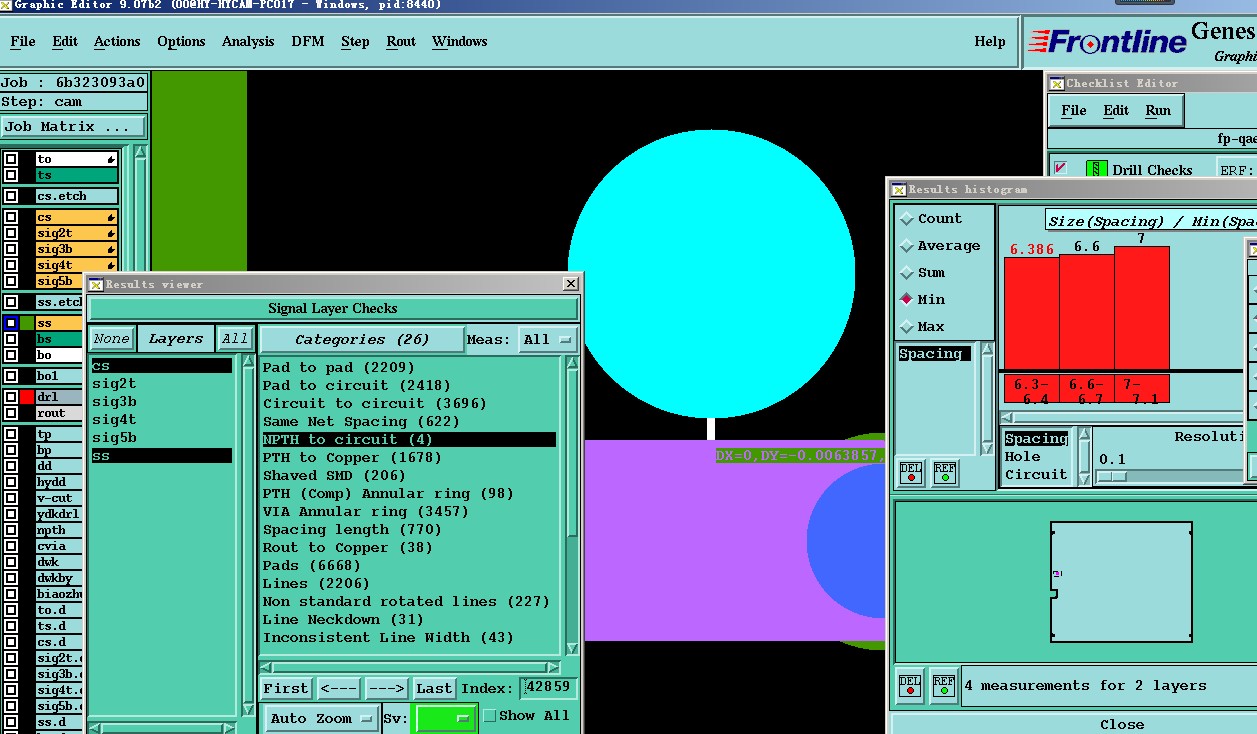
Task: Click the All layers button
Action: [x=235, y=339]
